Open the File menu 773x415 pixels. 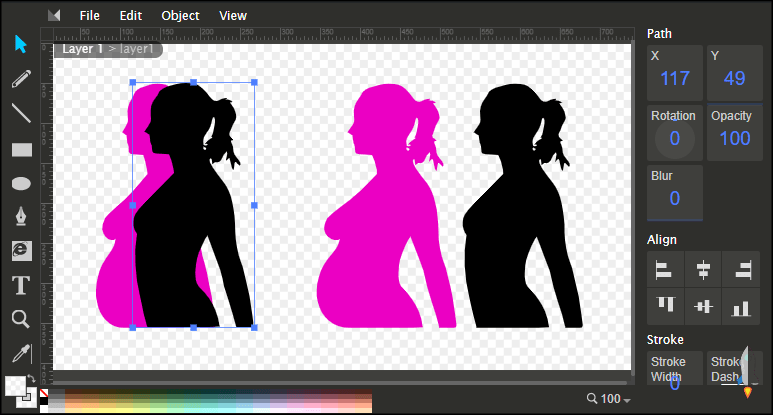point(89,16)
